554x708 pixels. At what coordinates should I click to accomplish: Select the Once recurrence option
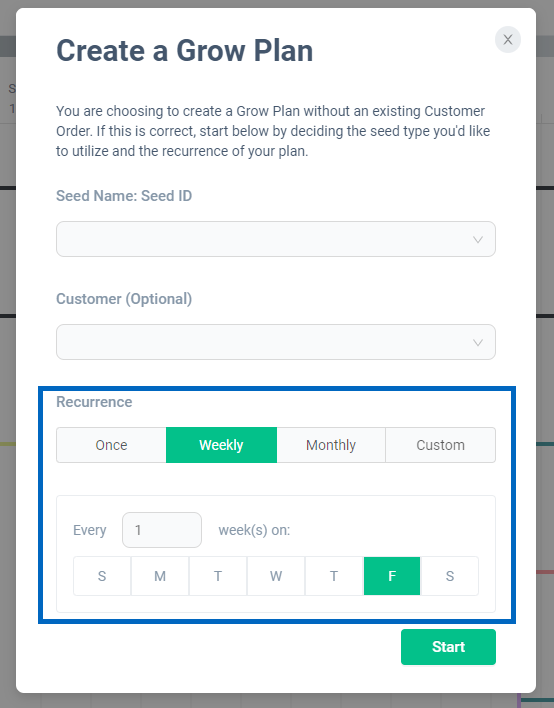(x=112, y=445)
